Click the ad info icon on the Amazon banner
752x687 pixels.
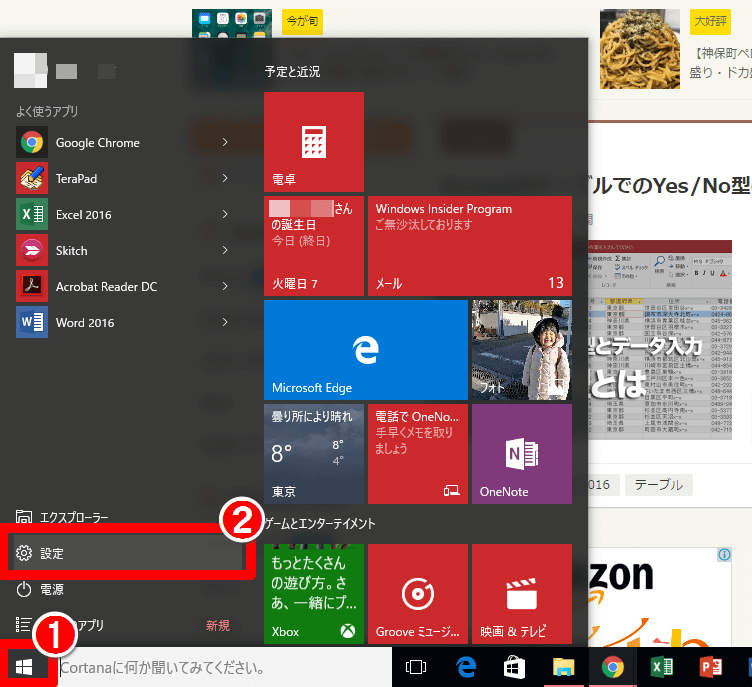[724, 555]
